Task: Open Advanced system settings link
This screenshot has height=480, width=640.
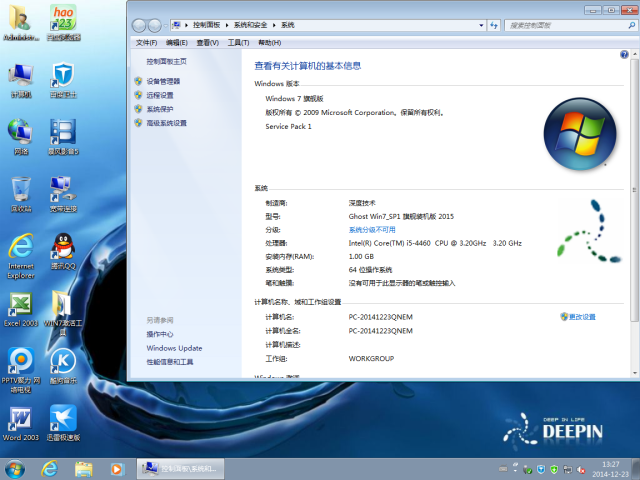Action: [167, 123]
